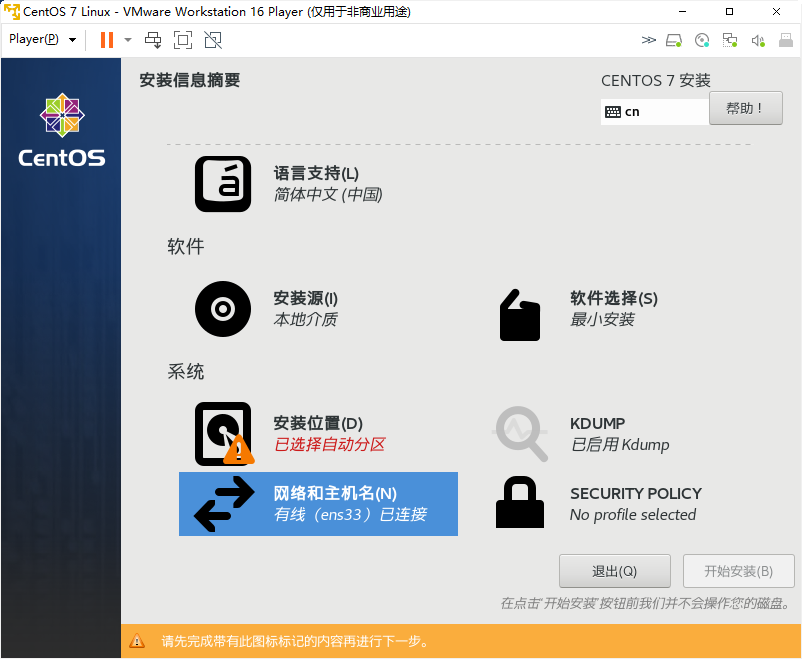Enter full screen mode

(x=183, y=40)
